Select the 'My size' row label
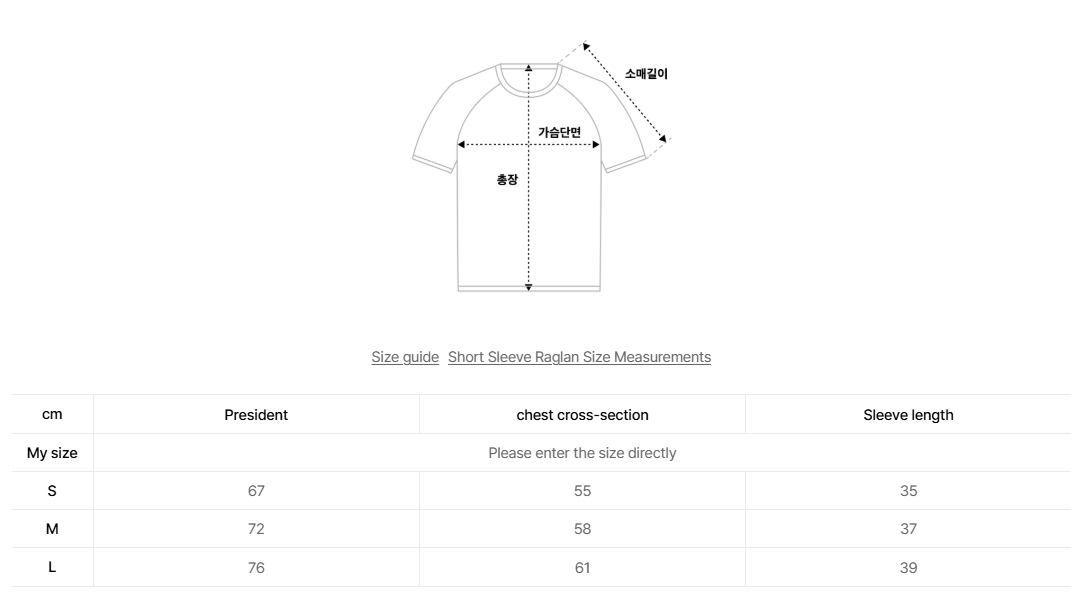1087x594 pixels. coord(52,453)
